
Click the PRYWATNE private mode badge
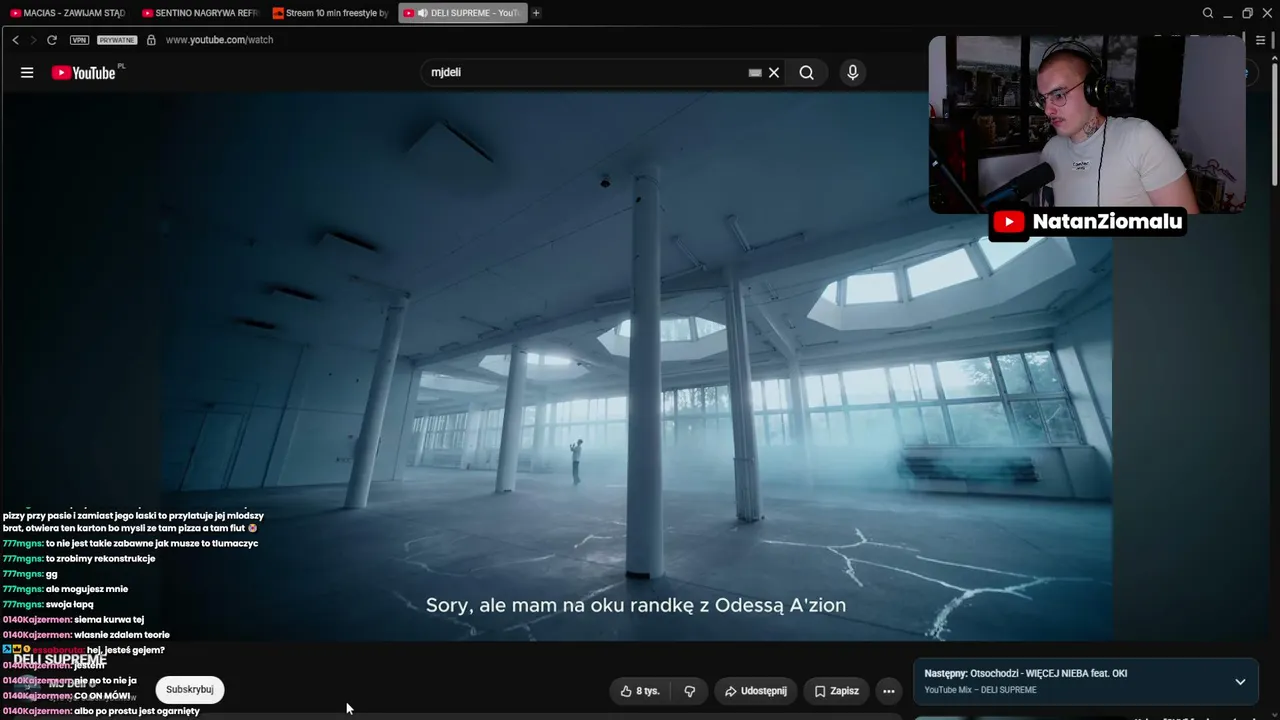[117, 40]
